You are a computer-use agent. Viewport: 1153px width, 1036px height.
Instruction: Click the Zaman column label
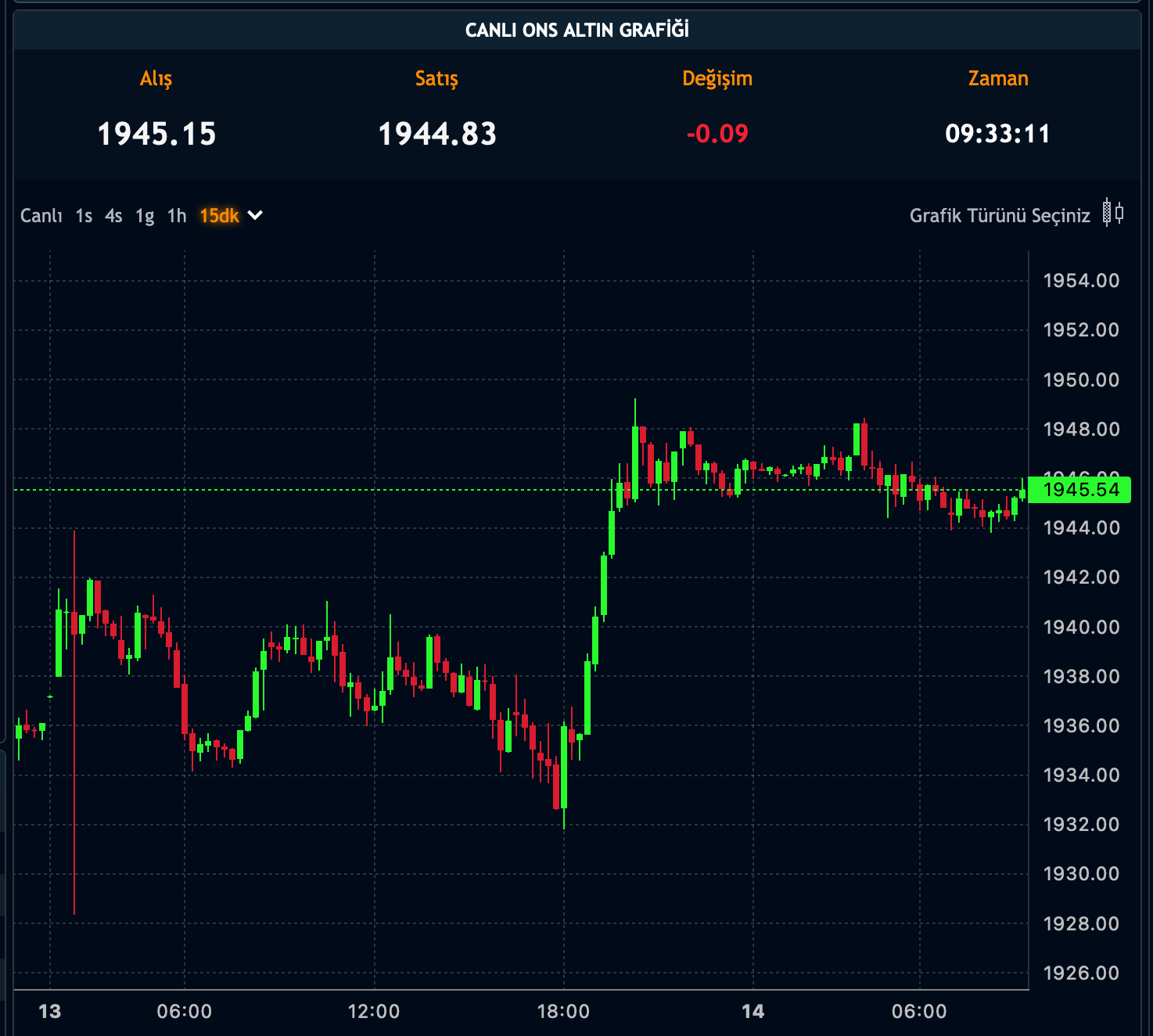998,78
